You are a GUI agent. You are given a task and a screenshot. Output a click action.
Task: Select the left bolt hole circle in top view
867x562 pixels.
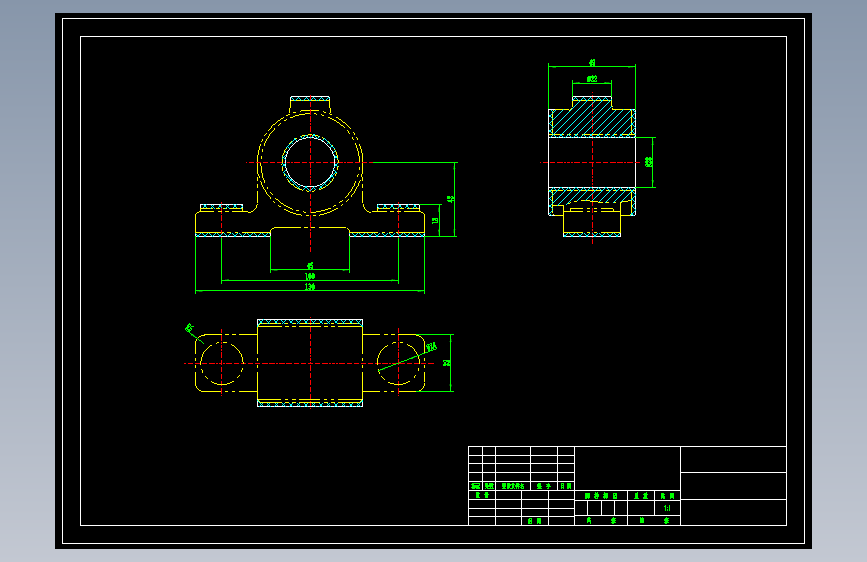pos(221,363)
